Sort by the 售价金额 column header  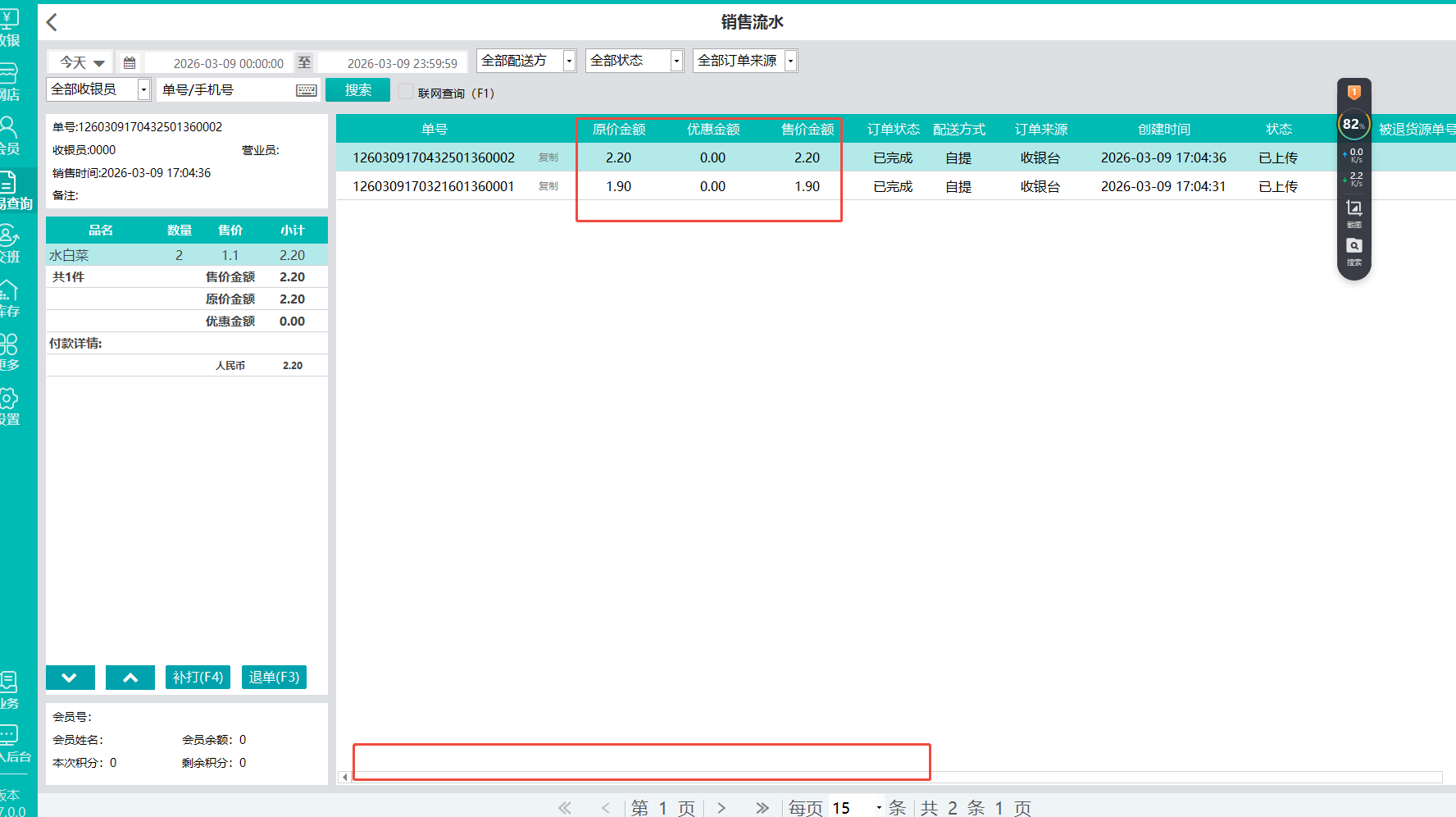click(808, 129)
